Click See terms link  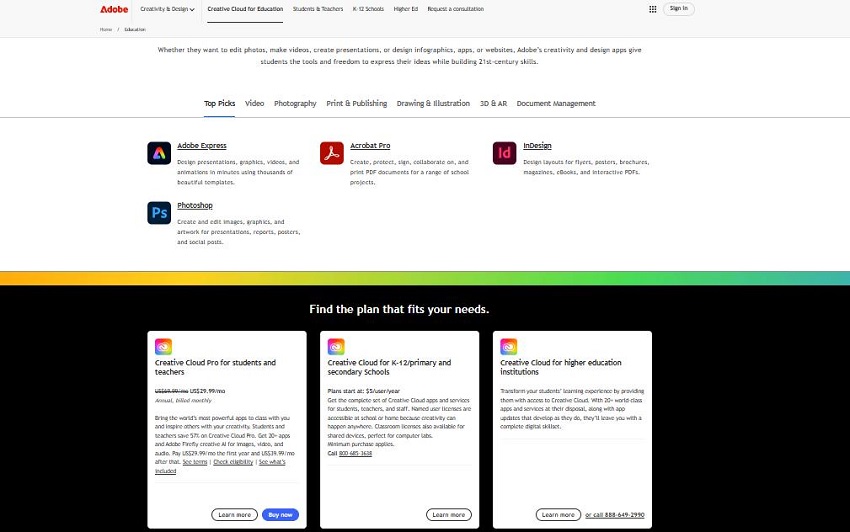coord(195,462)
